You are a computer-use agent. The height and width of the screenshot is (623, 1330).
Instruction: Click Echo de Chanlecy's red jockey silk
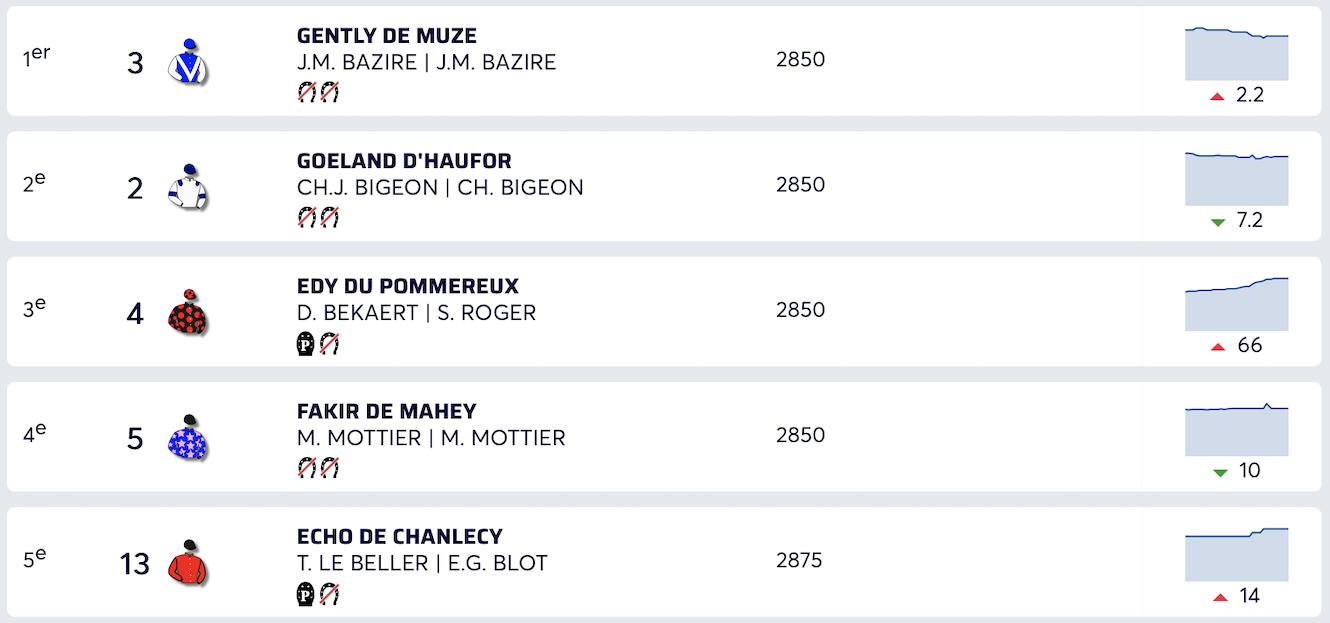coord(187,563)
